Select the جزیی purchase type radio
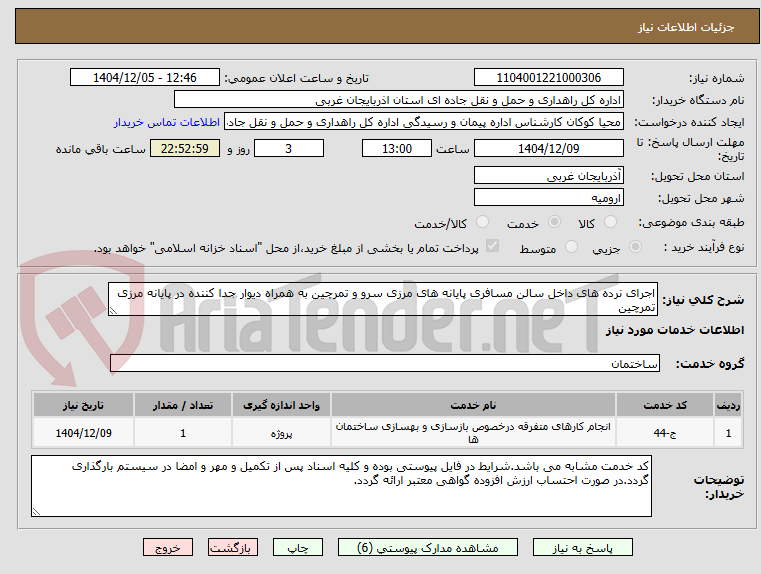Viewport: 761px width, 574px height. click(x=635, y=246)
